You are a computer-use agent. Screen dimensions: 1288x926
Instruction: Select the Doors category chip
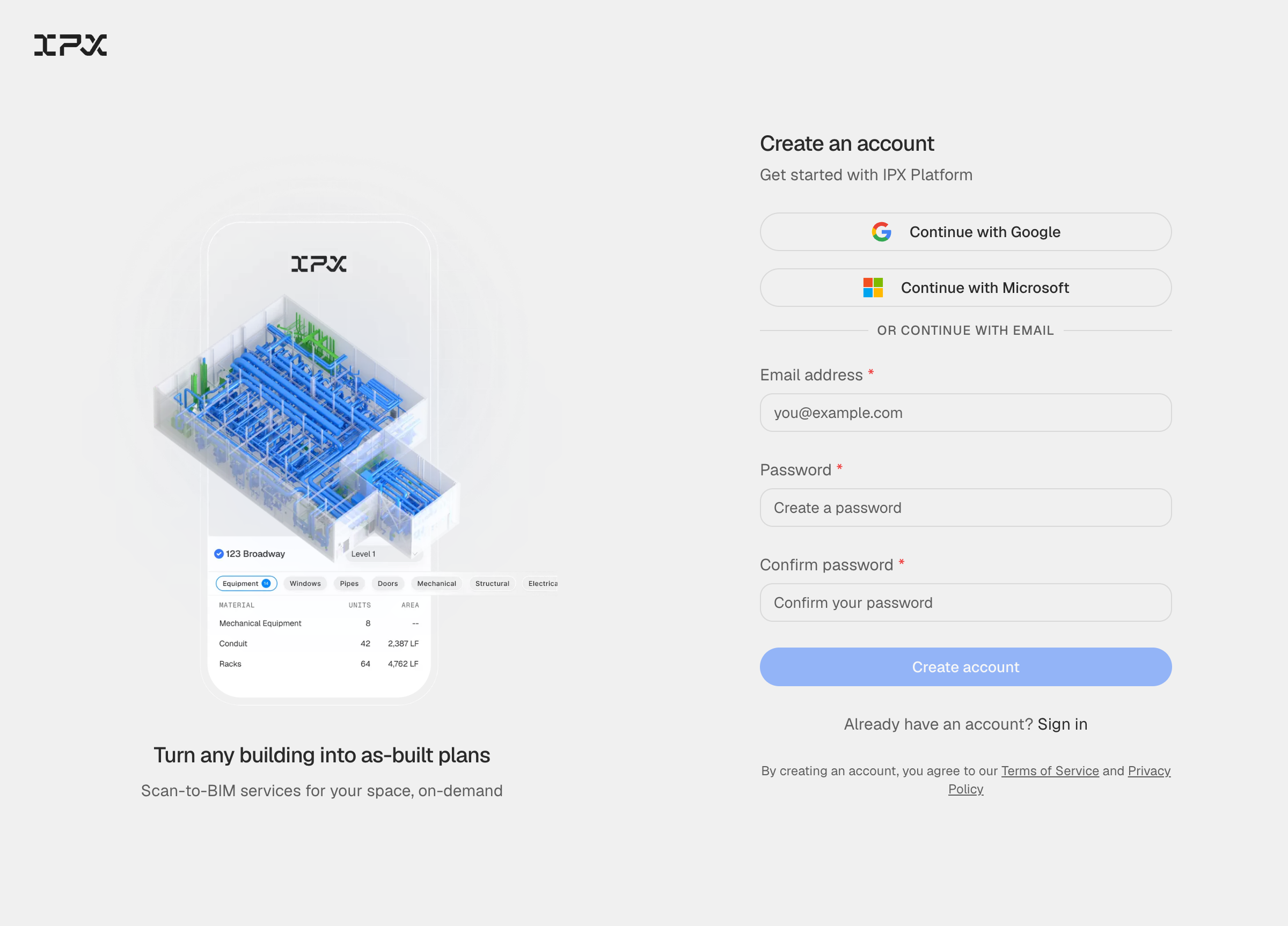387,584
